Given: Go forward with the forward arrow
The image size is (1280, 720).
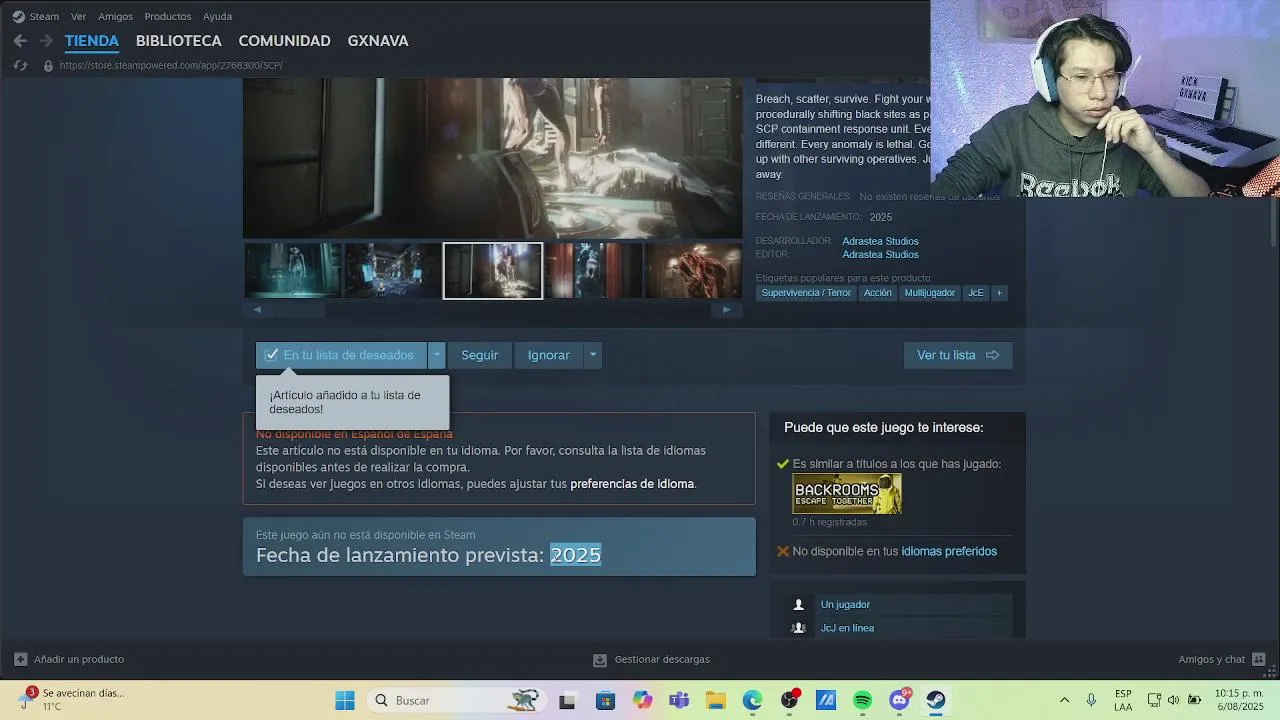Looking at the screenshot, I should tap(46, 41).
